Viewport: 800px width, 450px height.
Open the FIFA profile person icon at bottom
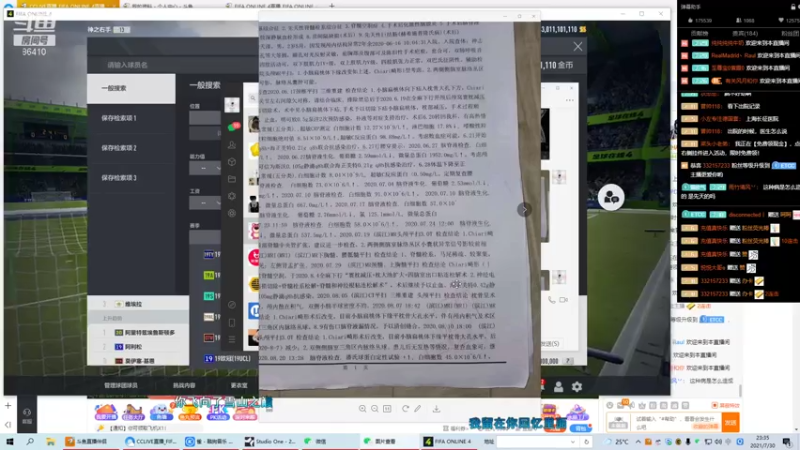(559, 387)
